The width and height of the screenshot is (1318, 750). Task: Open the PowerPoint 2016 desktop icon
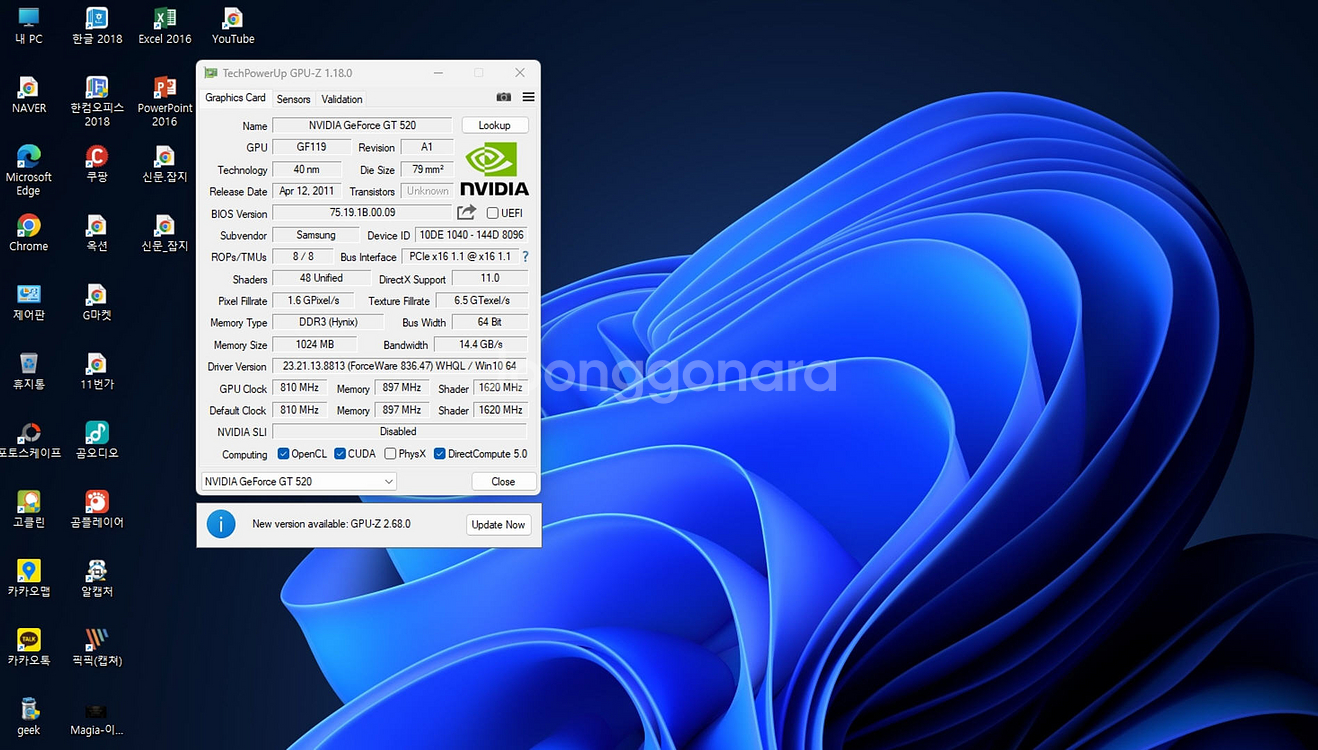pyautogui.click(x=165, y=100)
